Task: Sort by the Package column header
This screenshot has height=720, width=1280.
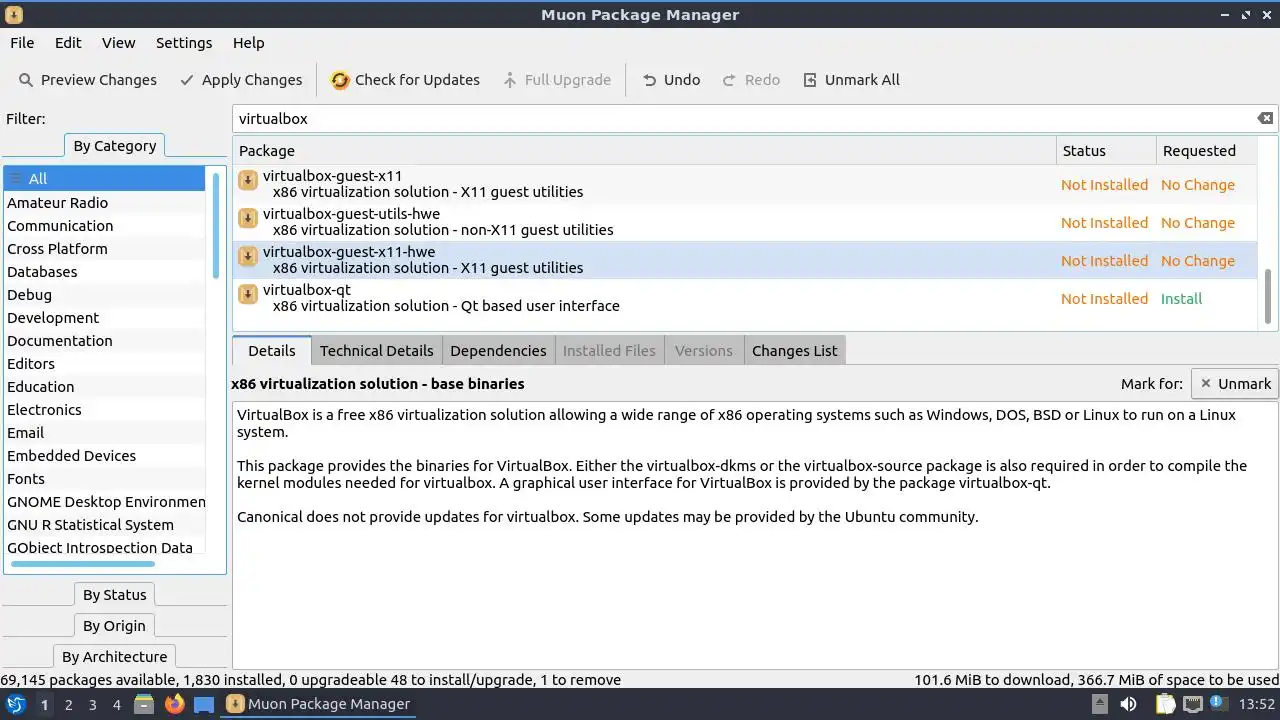Action: [x=644, y=151]
